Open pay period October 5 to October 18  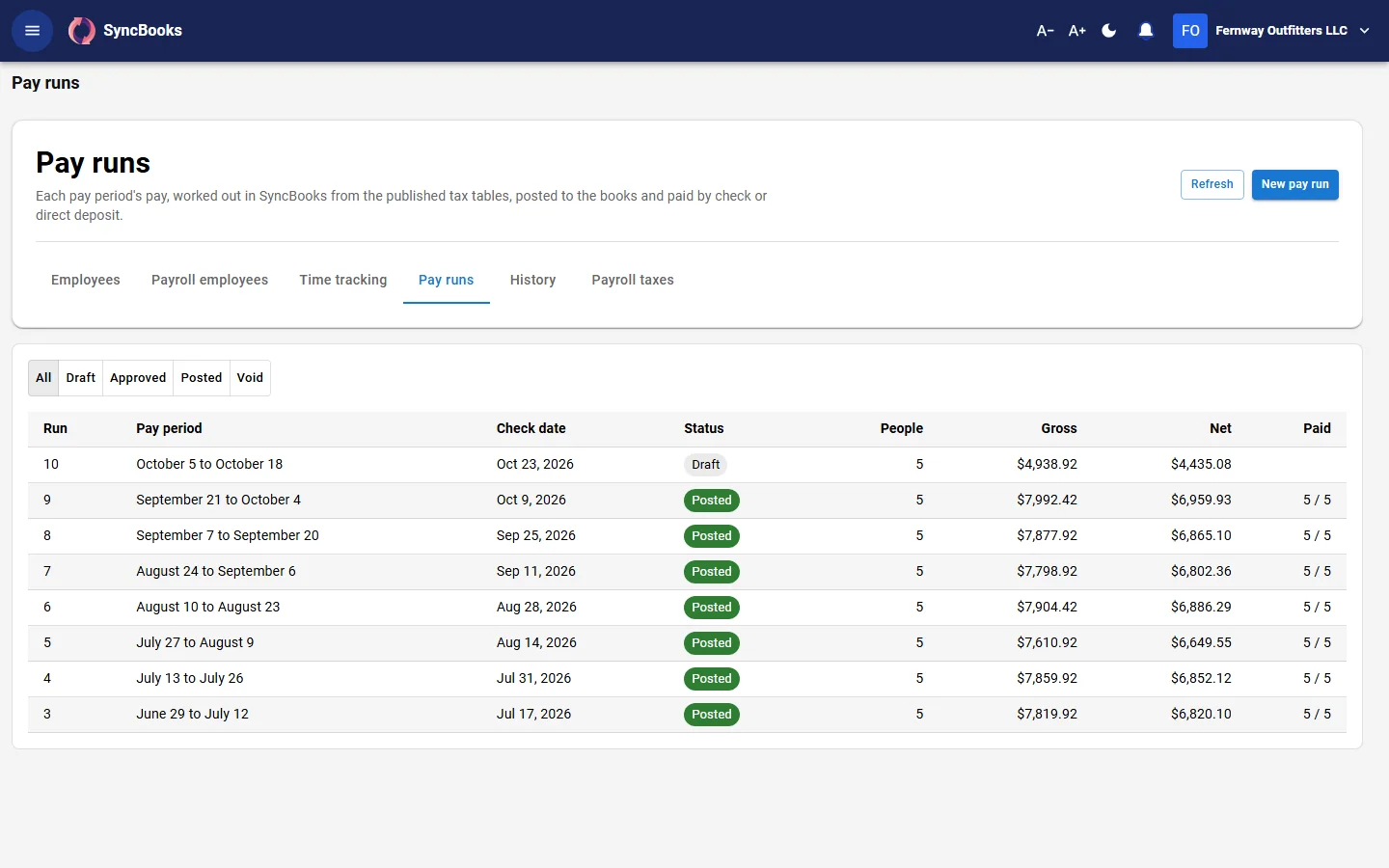click(209, 464)
